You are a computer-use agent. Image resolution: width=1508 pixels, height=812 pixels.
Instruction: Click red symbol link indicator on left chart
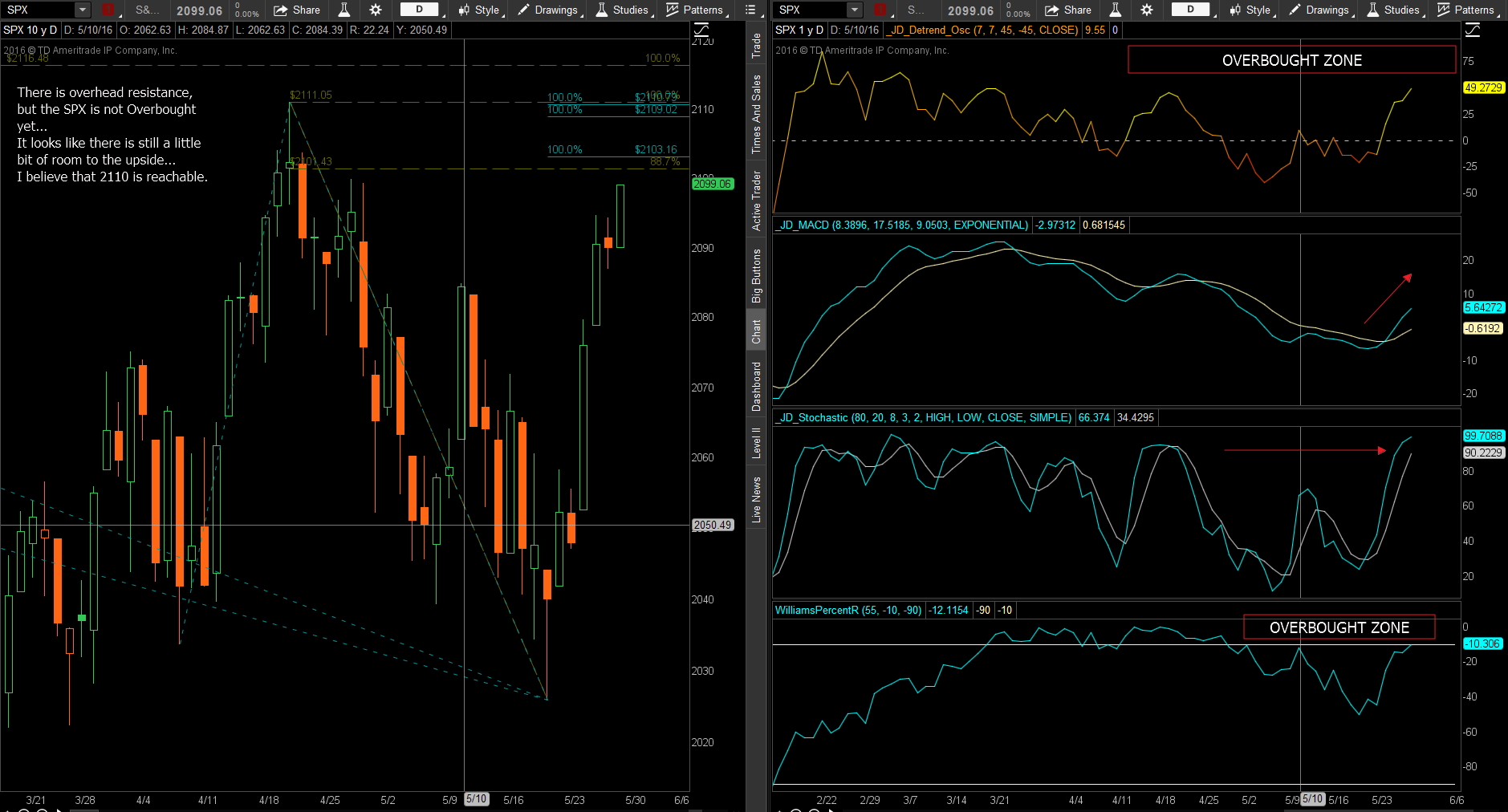(x=108, y=10)
